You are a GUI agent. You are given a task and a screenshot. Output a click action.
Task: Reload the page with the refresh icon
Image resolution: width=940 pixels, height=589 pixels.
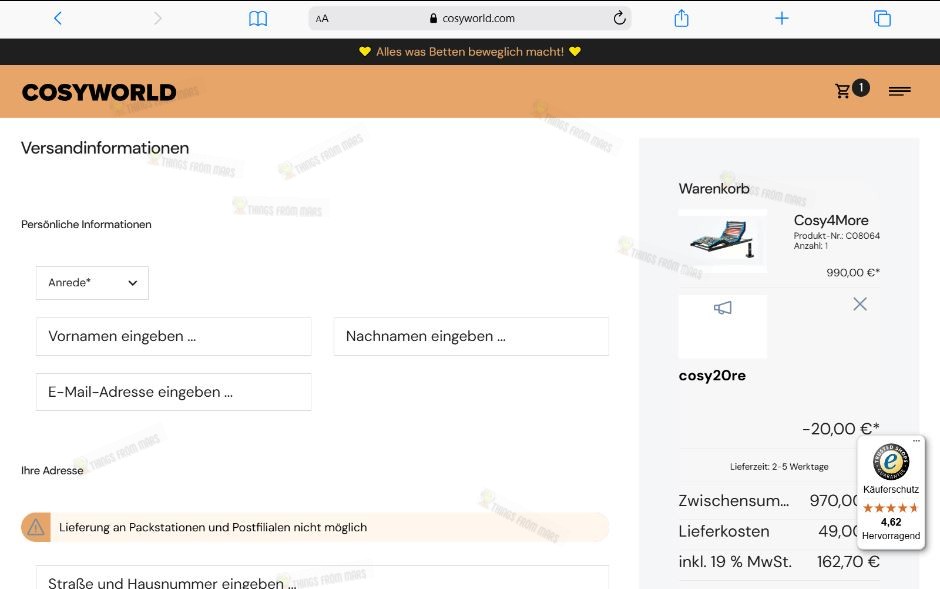click(619, 18)
